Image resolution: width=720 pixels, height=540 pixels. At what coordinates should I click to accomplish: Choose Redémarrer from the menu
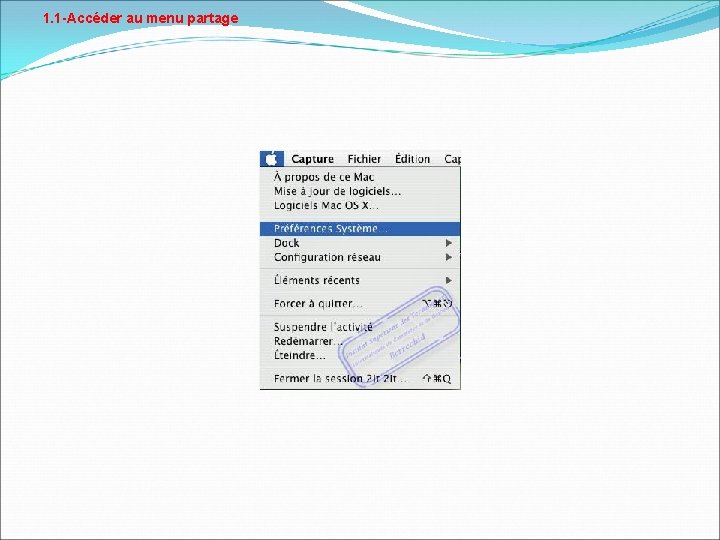pos(360,341)
